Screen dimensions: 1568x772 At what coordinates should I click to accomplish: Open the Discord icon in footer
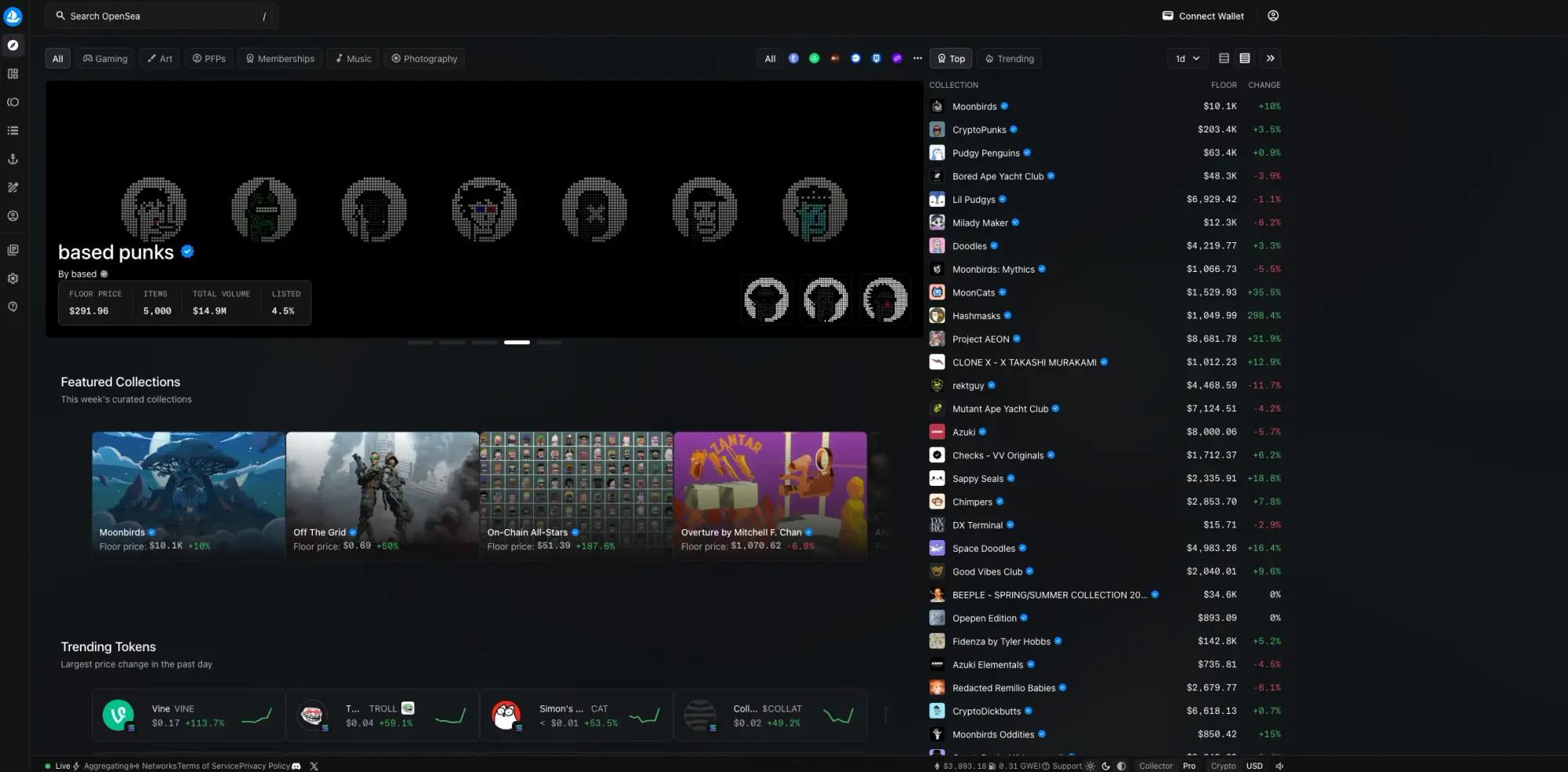(296, 766)
